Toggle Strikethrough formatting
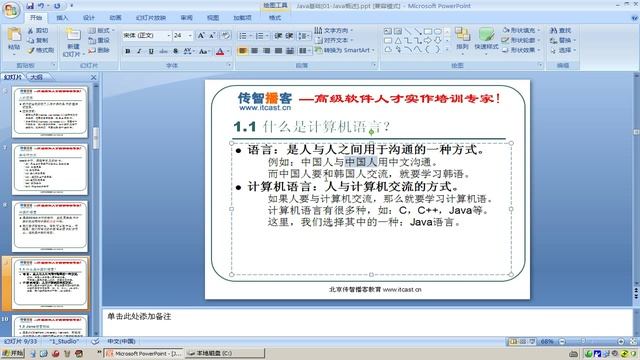Image resolution: width=640 pixels, height=360 pixels. pos(163,51)
